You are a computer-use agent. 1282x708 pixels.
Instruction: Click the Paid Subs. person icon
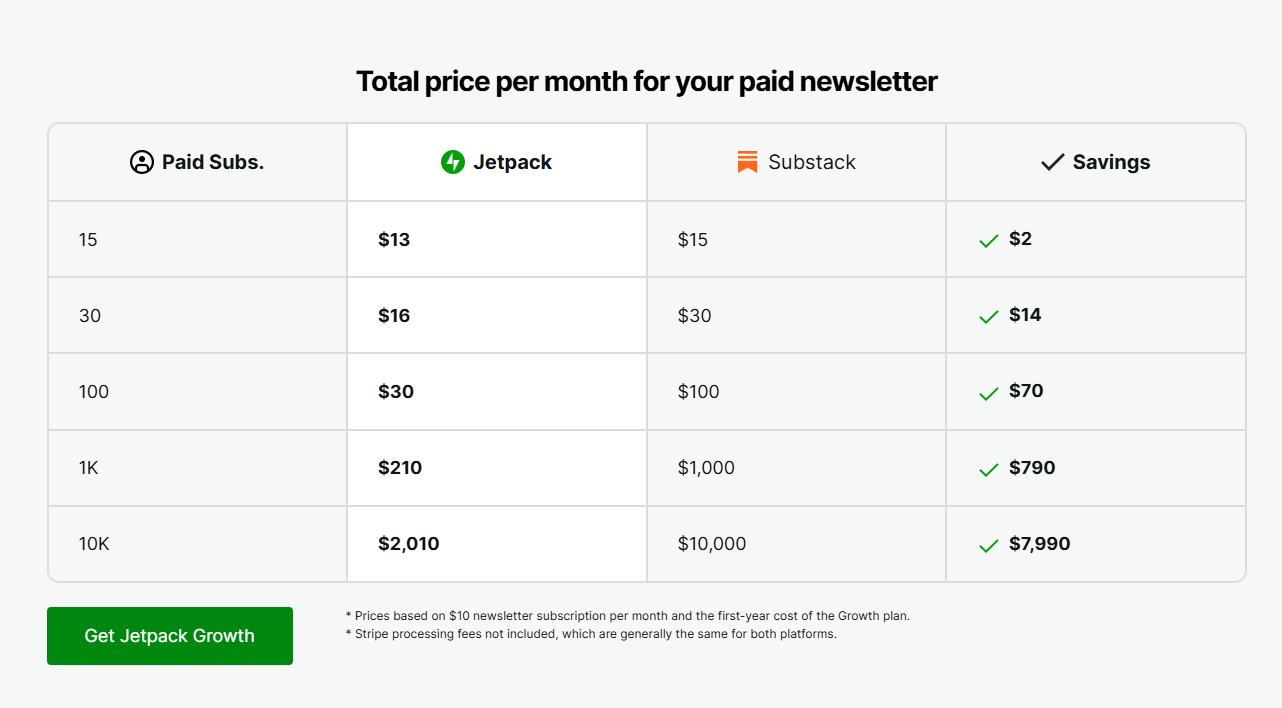142,162
